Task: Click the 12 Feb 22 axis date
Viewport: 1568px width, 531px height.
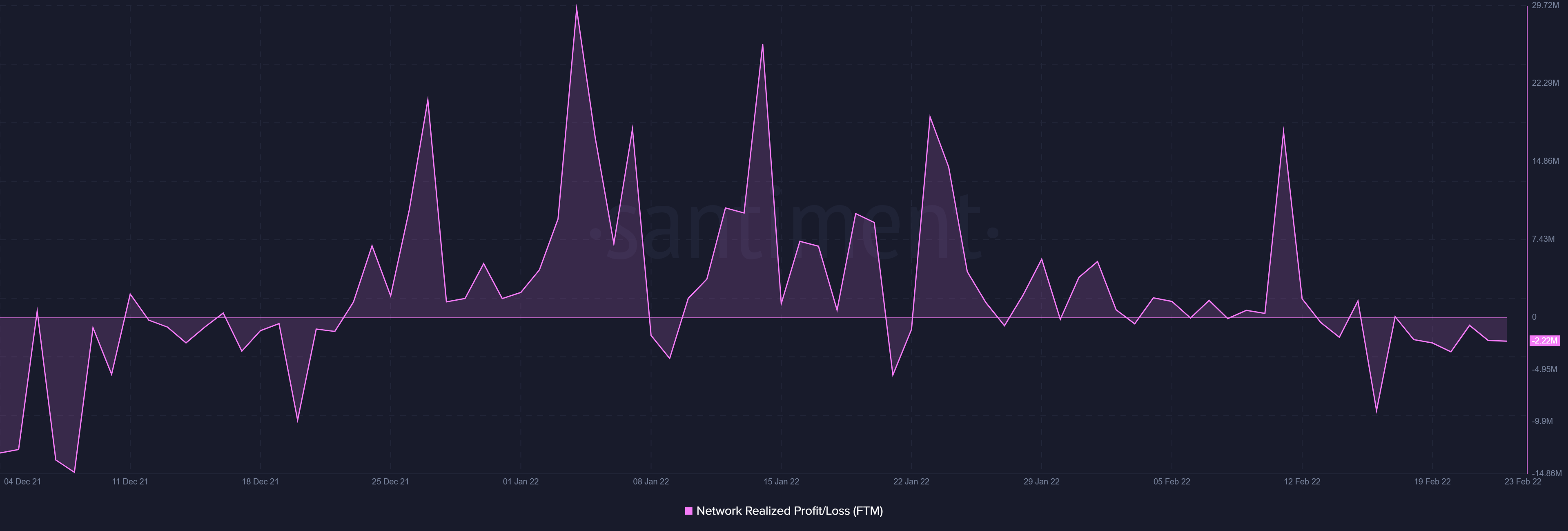Action: (x=1302, y=482)
